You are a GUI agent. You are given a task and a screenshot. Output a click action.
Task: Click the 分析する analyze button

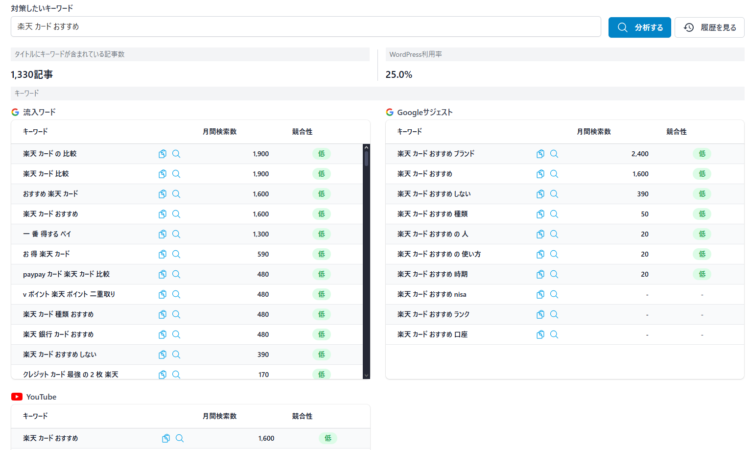tap(640, 27)
